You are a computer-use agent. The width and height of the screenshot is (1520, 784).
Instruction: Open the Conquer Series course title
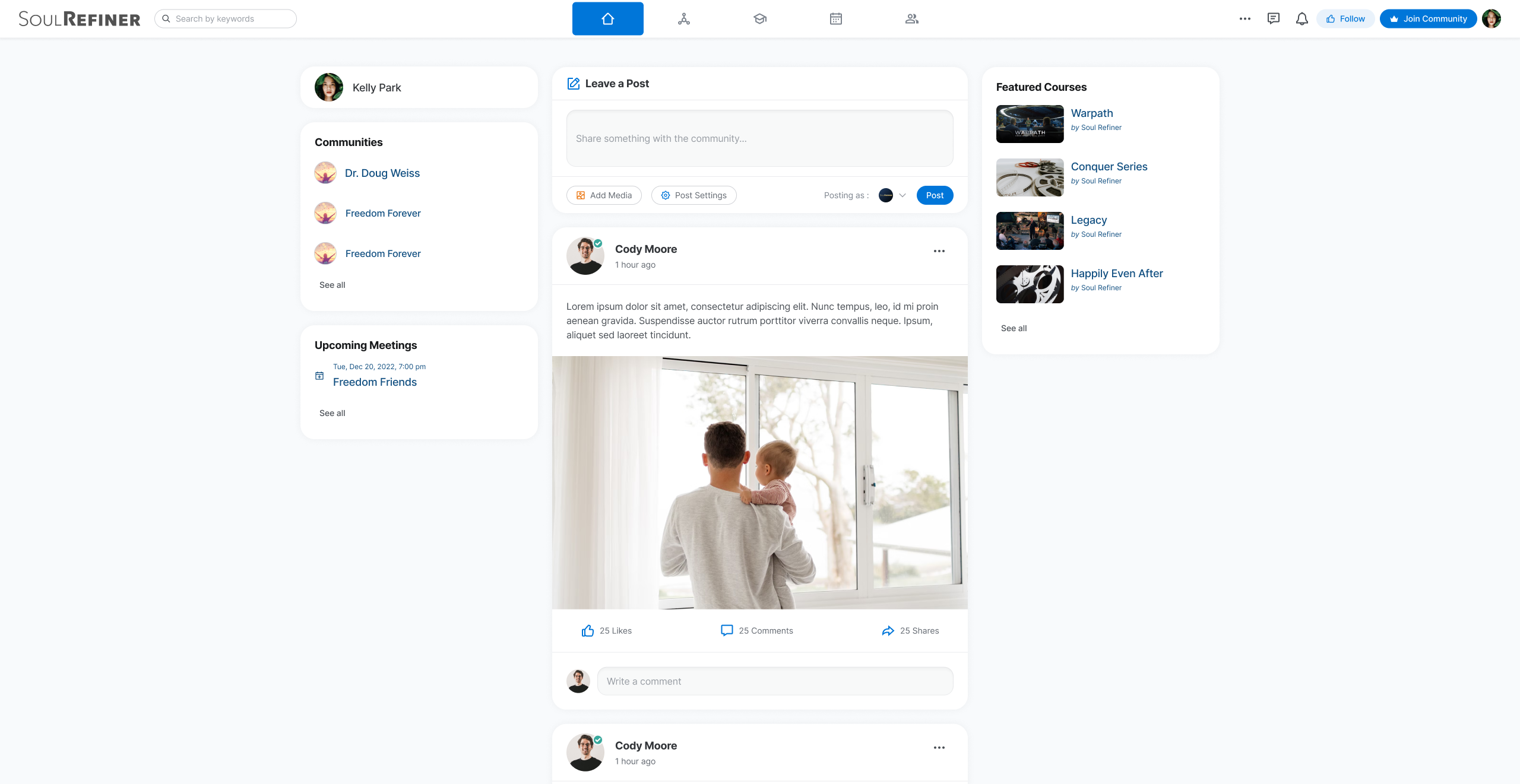coord(1109,167)
